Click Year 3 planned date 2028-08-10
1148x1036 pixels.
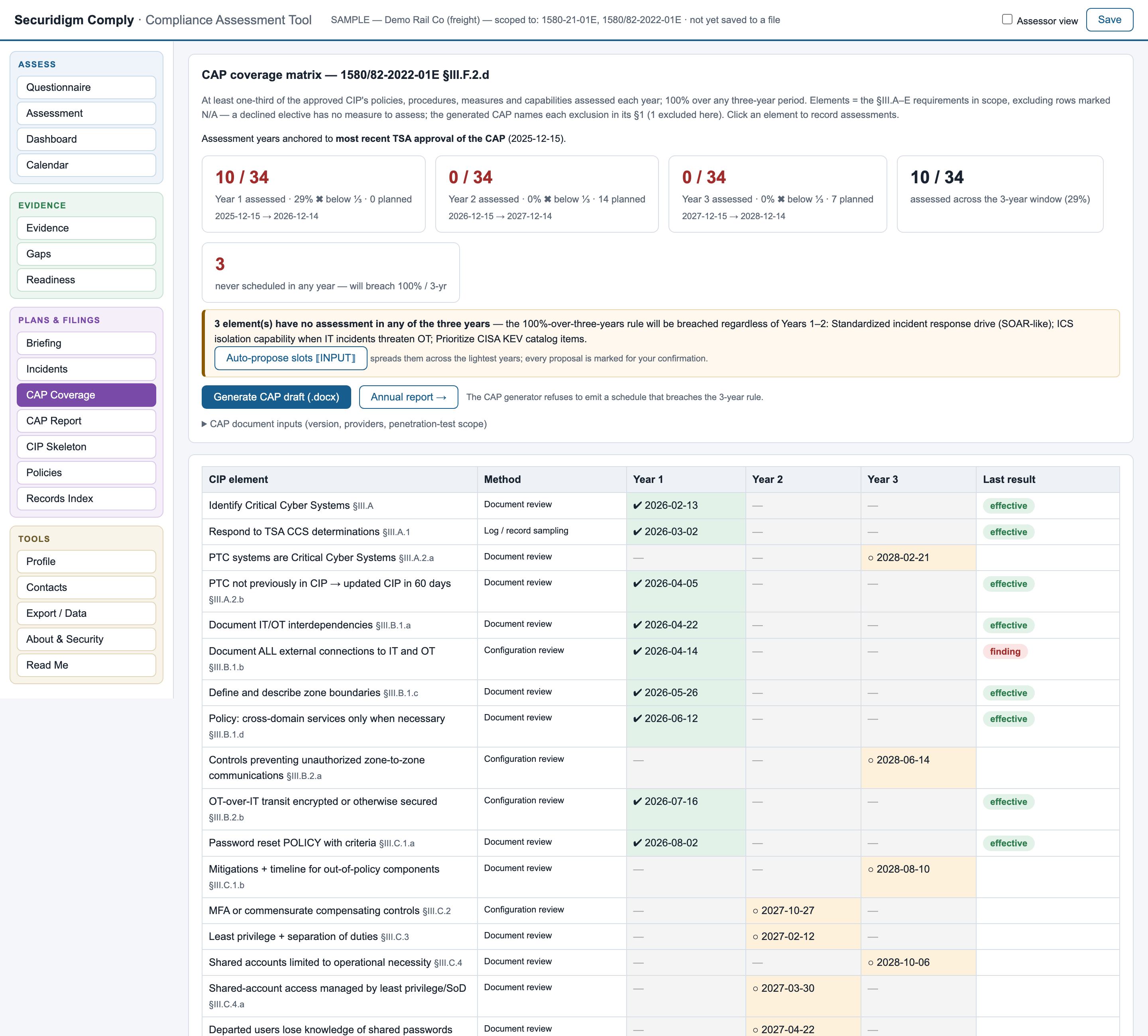click(x=918, y=877)
